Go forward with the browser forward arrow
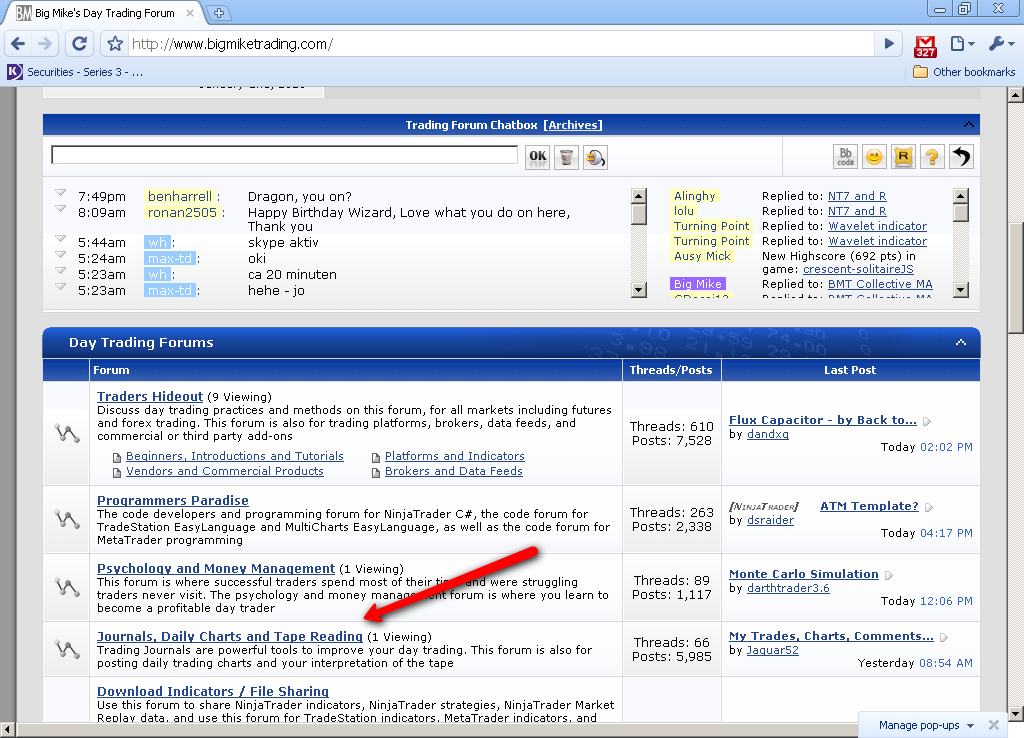The height and width of the screenshot is (738, 1024). [x=45, y=44]
